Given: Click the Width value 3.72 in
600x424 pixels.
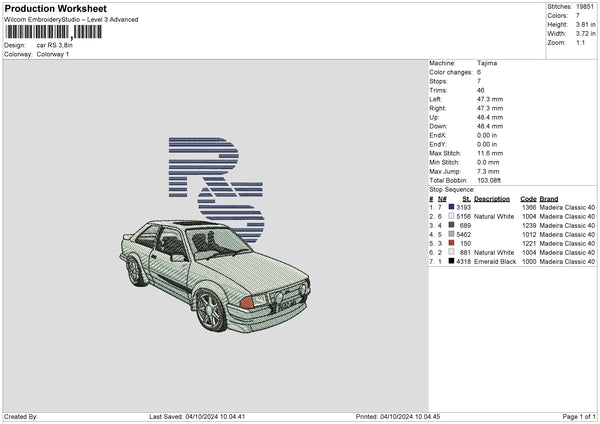Looking at the screenshot, I should (x=585, y=34).
